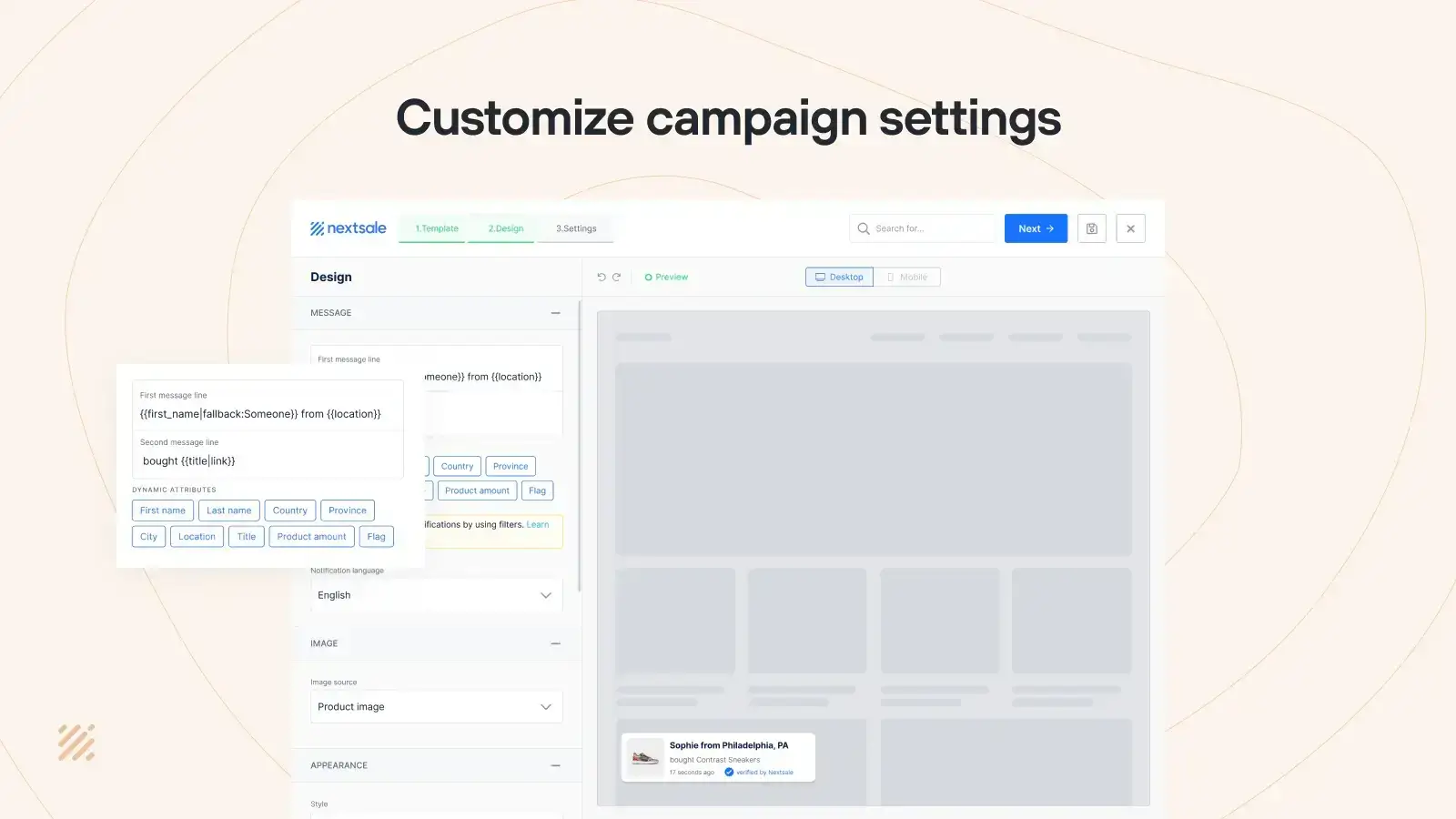Click the Preview link

coord(666,277)
